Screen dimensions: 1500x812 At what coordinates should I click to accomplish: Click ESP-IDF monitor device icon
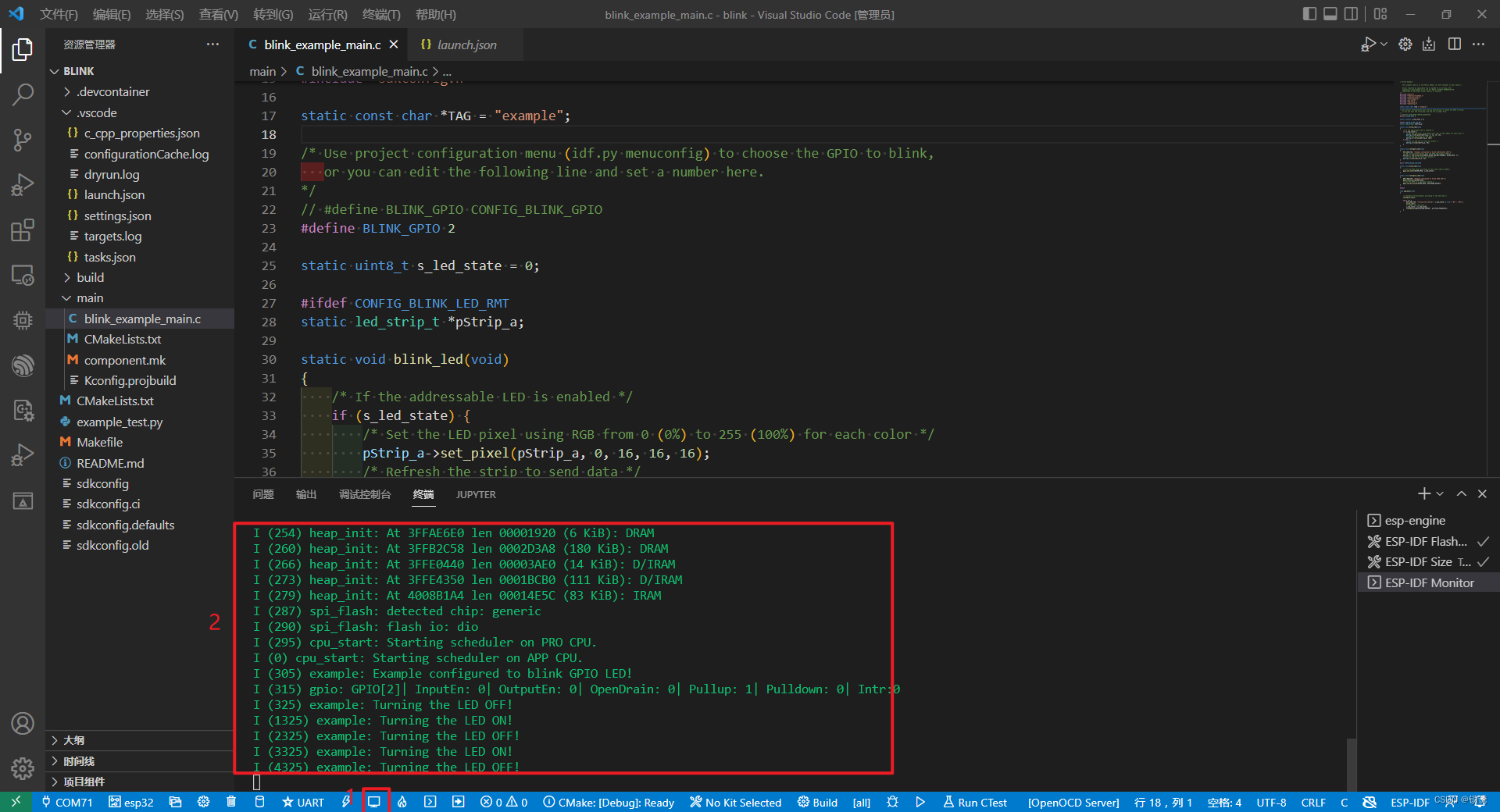(x=374, y=802)
